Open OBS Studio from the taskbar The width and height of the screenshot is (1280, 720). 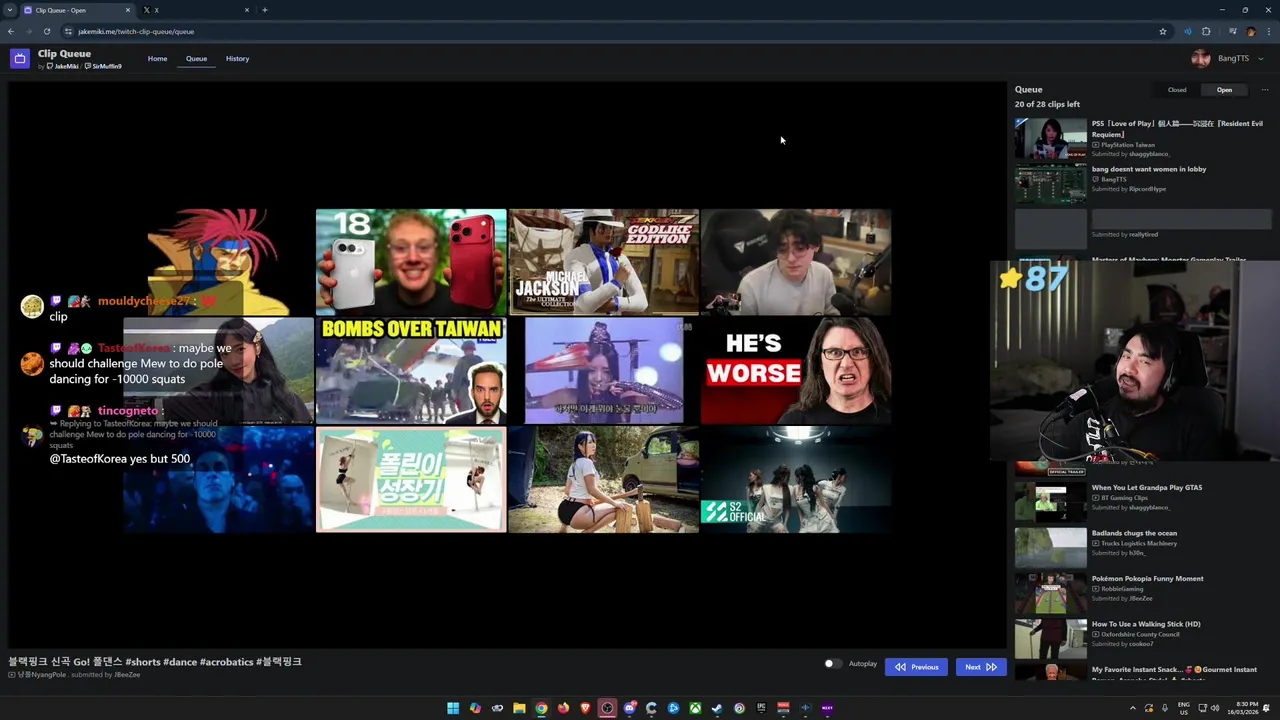(607, 708)
